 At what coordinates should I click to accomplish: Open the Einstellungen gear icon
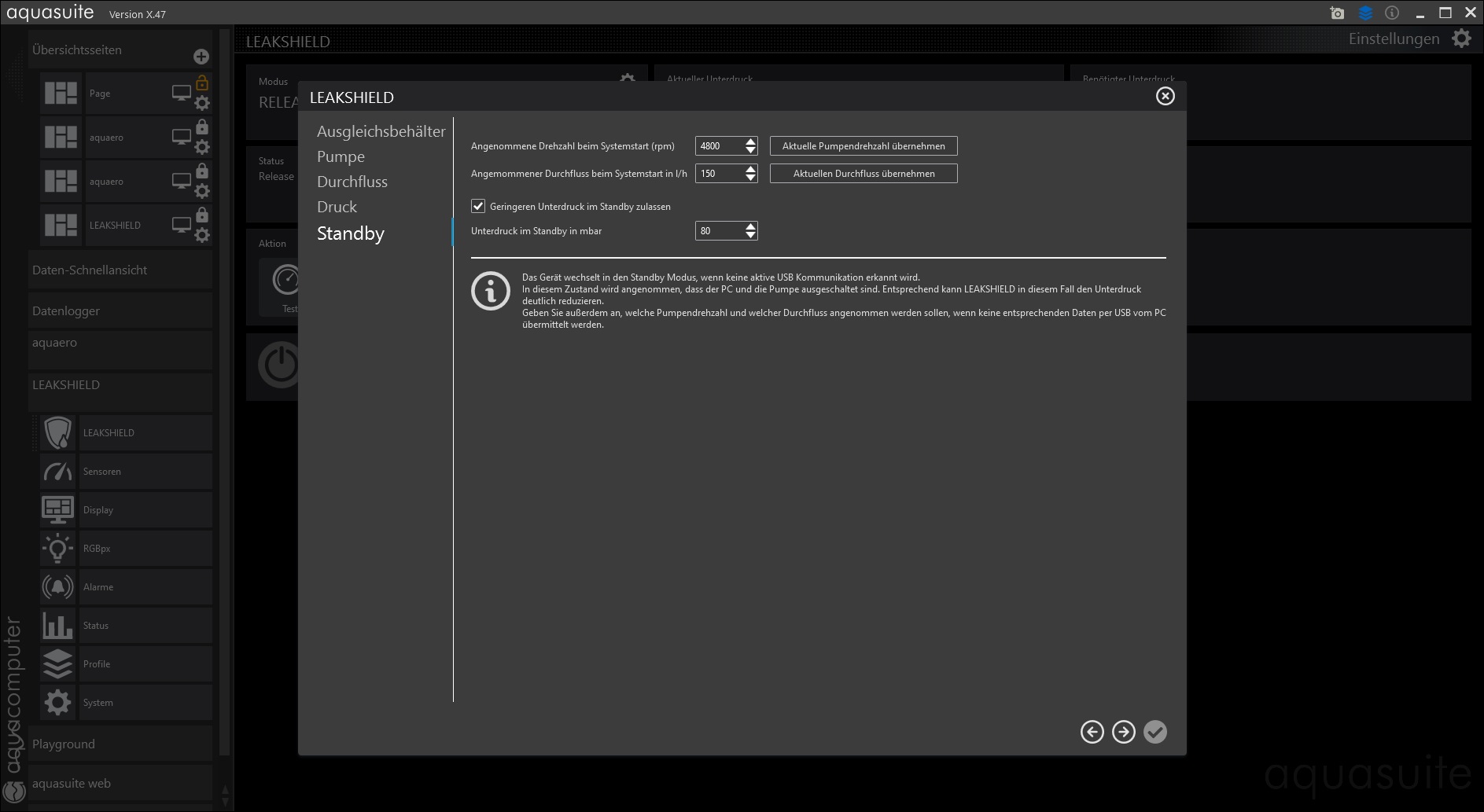click(1461, 39)
